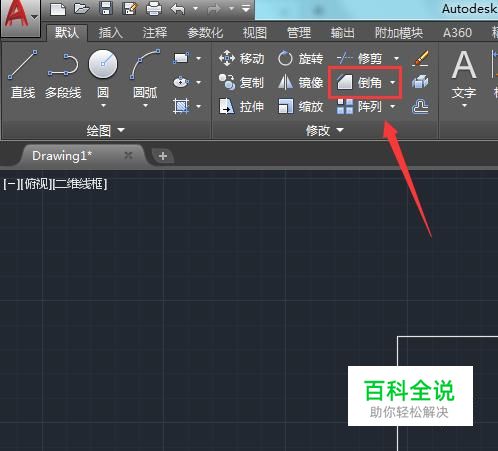Switch to the 参数化 ribbon tab
Screen dimensions: 498x451
pyautogui.click(x=205, y=33)
